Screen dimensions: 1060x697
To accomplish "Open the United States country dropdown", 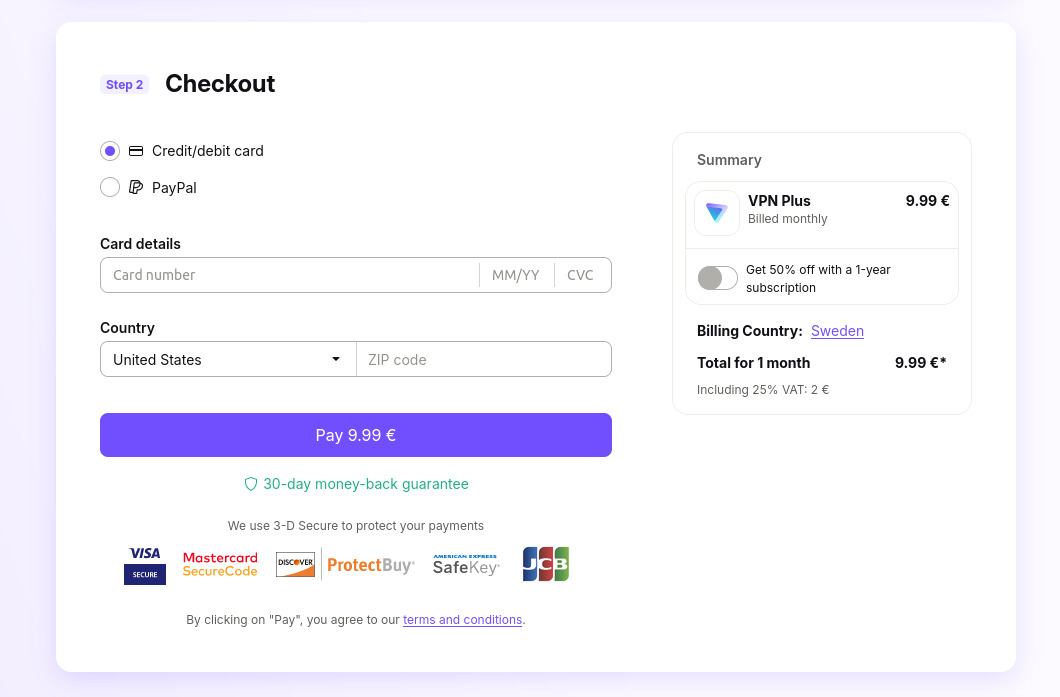I will (x=228, y=360).
